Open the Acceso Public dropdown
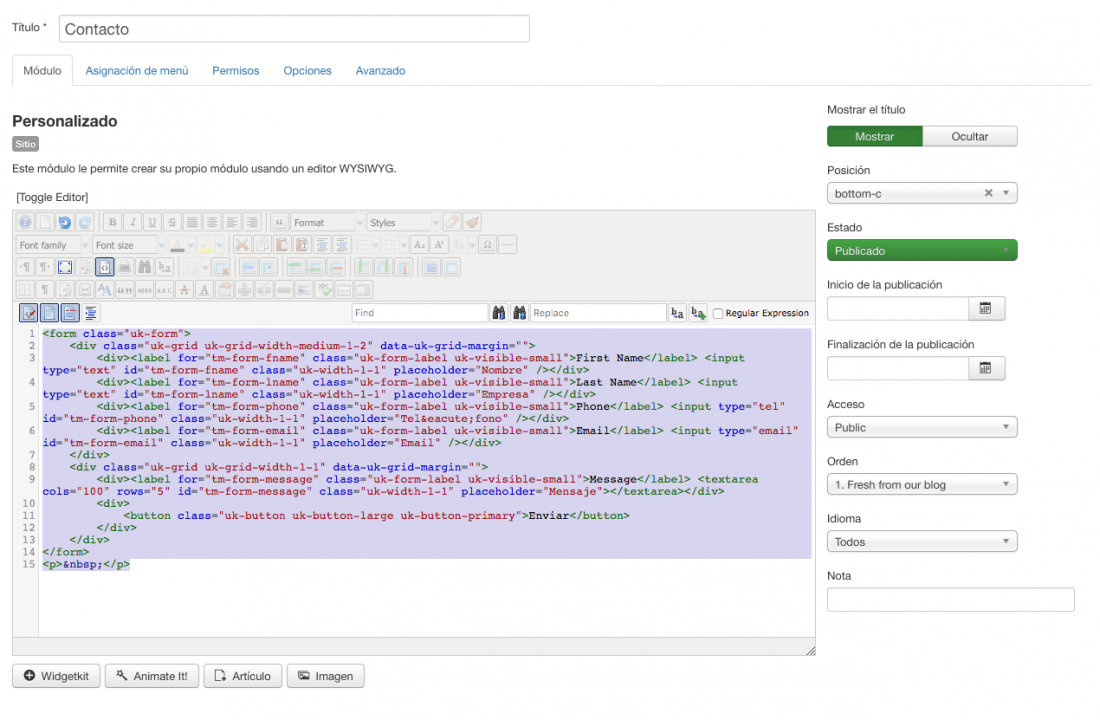 pos(922,427)
